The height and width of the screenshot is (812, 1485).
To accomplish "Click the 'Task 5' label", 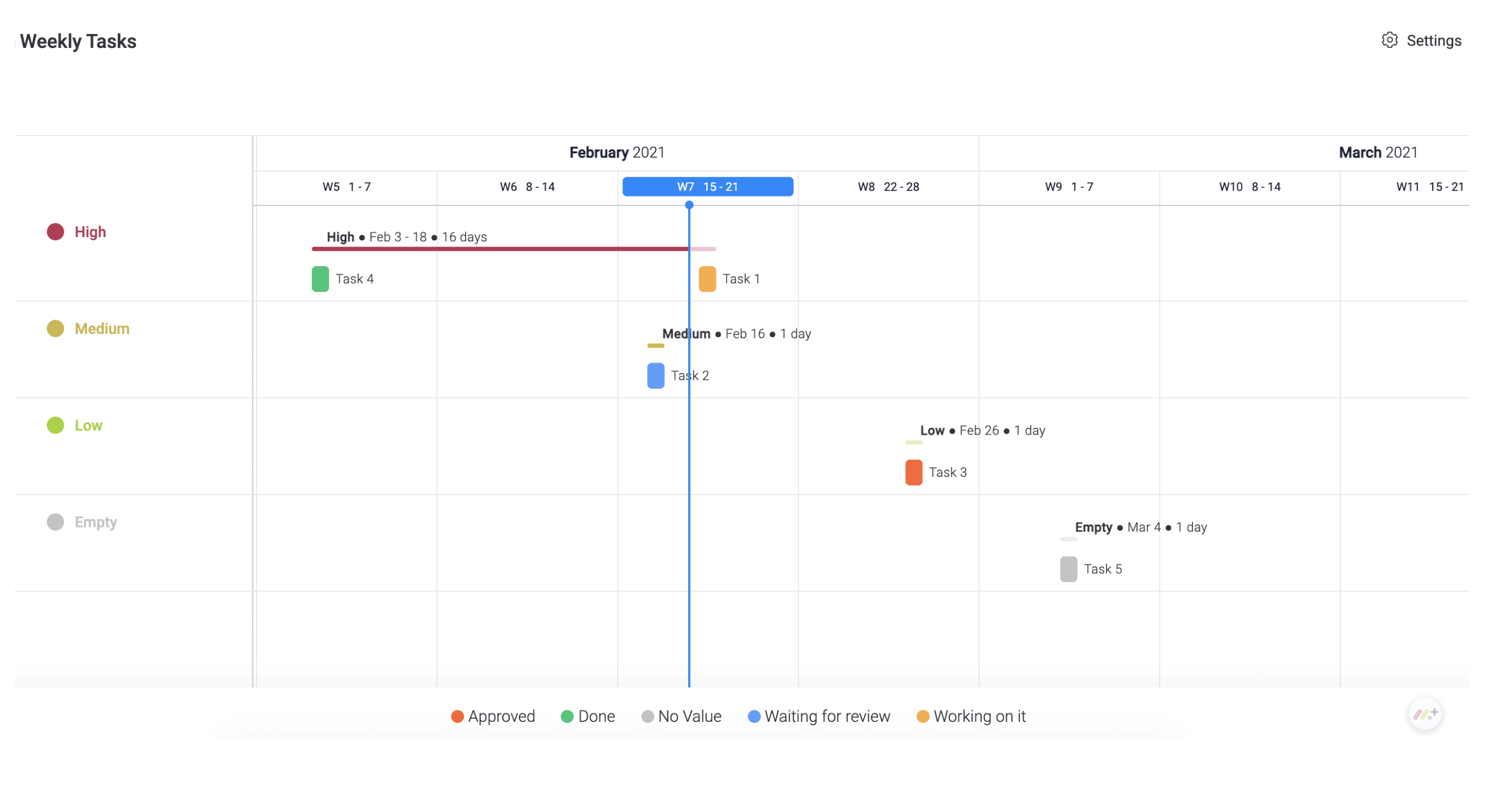I will point(1103,569).
